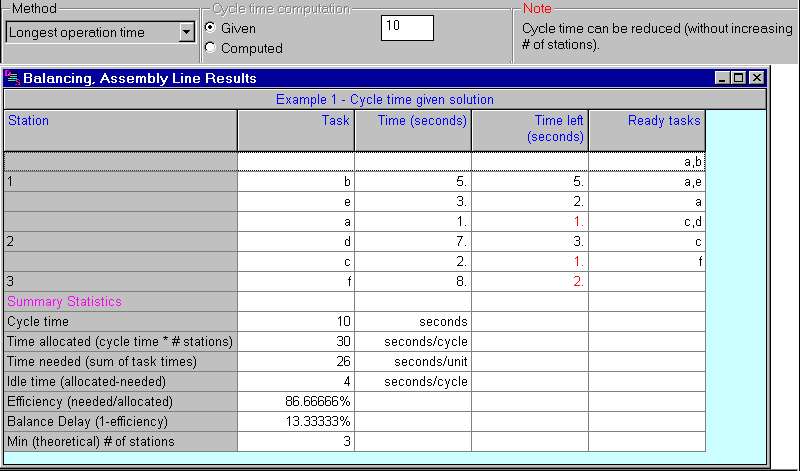Open the Method dropdown arrow

click(x=185, y=33)
